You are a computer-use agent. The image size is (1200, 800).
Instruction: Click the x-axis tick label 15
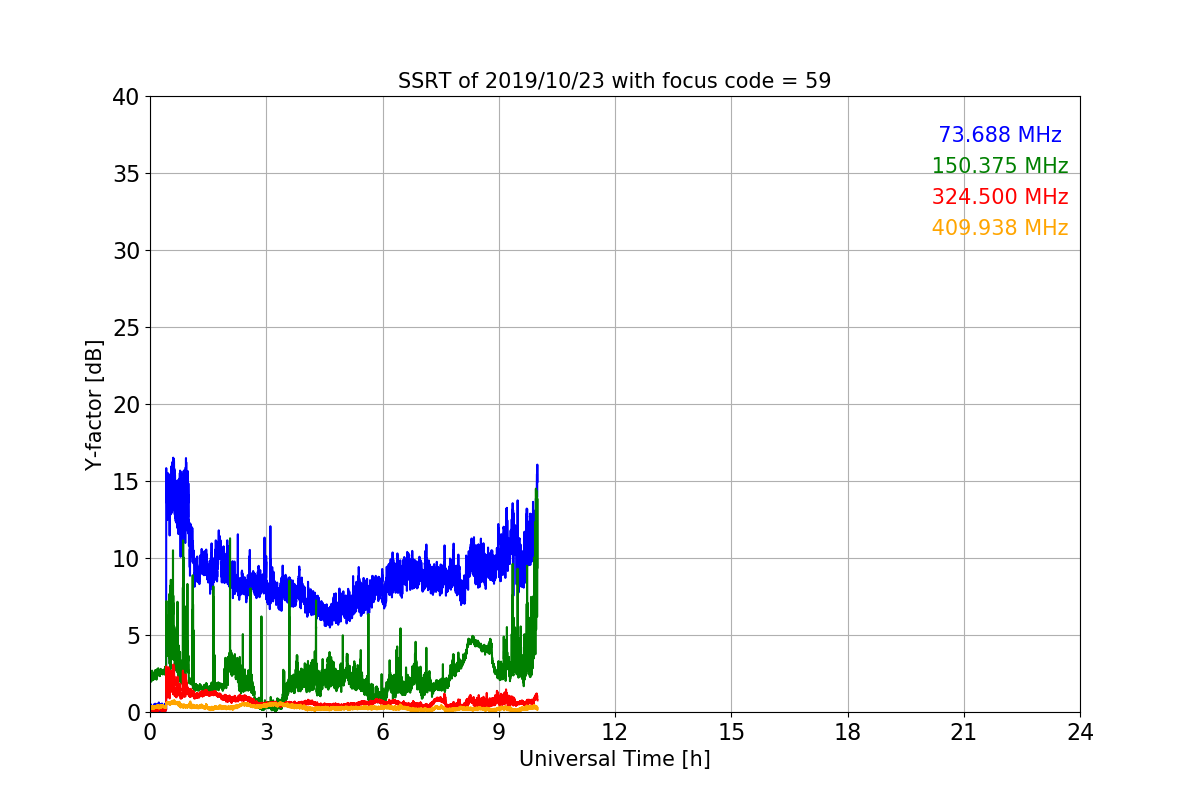[731, 732]
